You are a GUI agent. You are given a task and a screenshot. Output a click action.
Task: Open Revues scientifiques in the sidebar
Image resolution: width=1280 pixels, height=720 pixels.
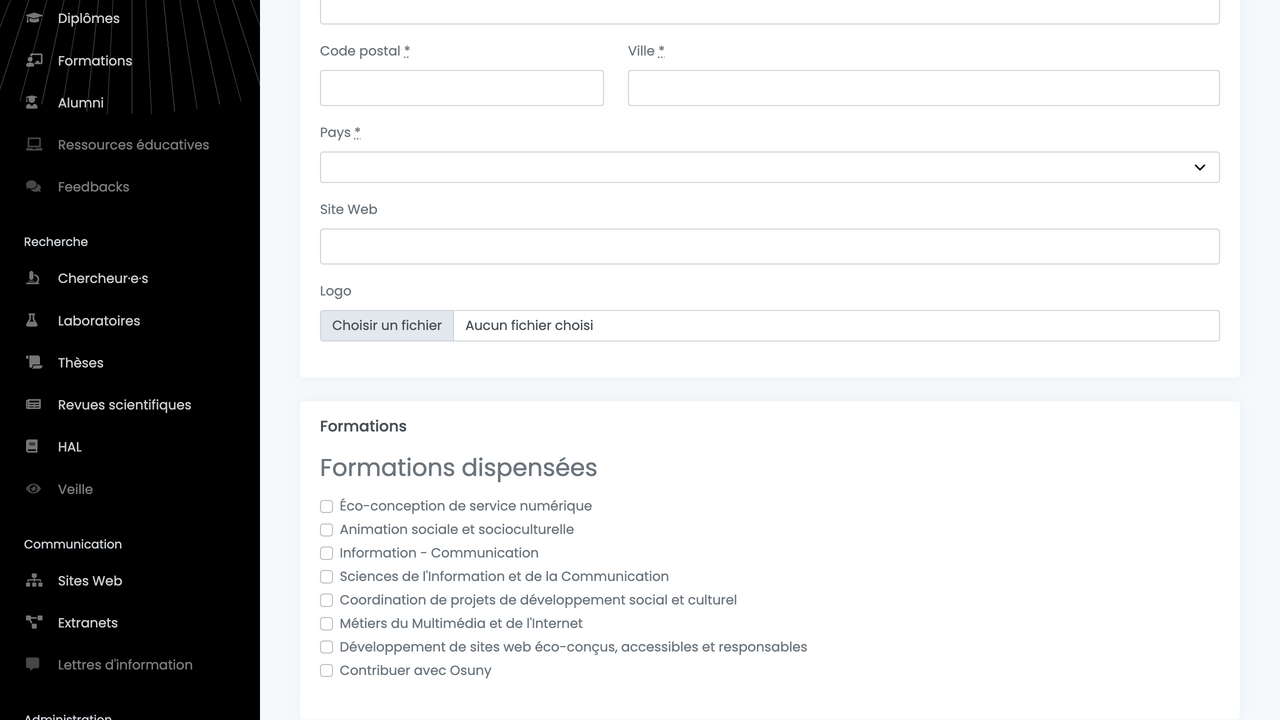[124, 404]
